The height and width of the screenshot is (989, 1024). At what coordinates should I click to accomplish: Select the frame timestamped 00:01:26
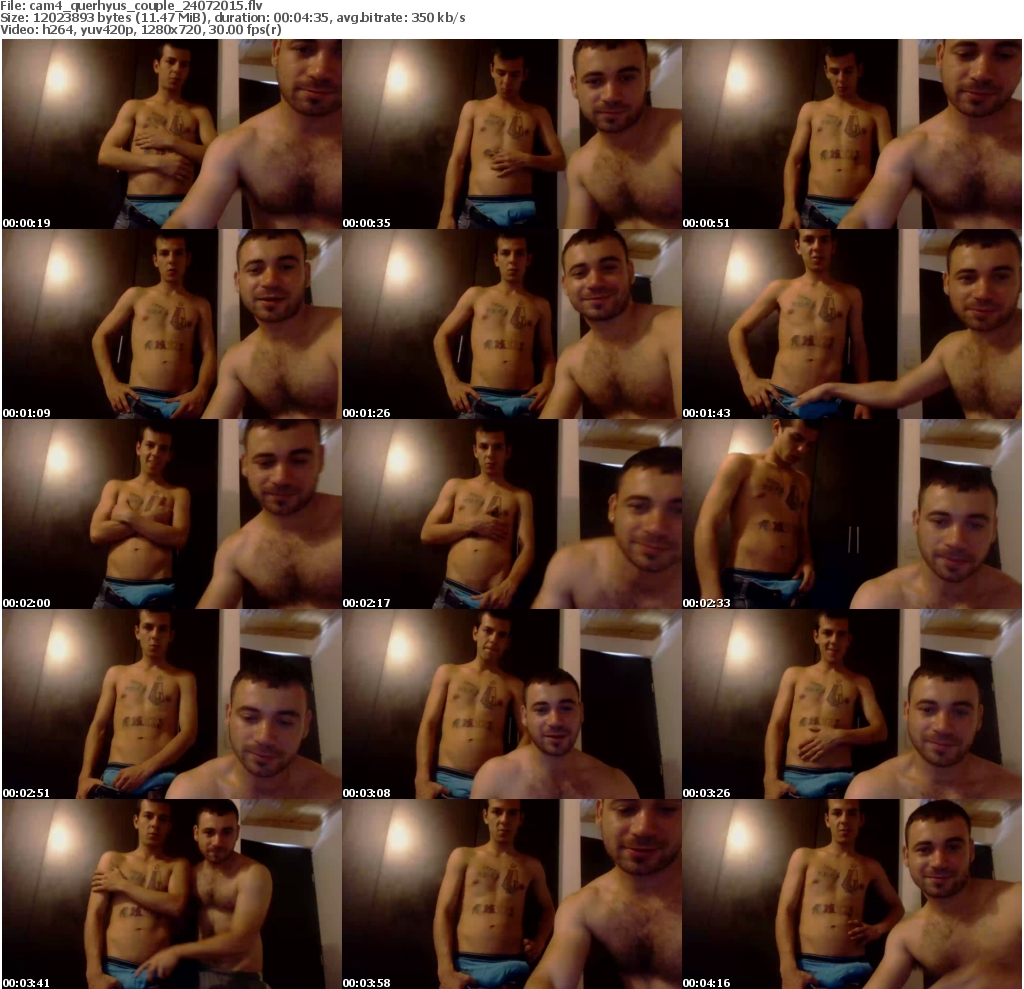[512, 324]
